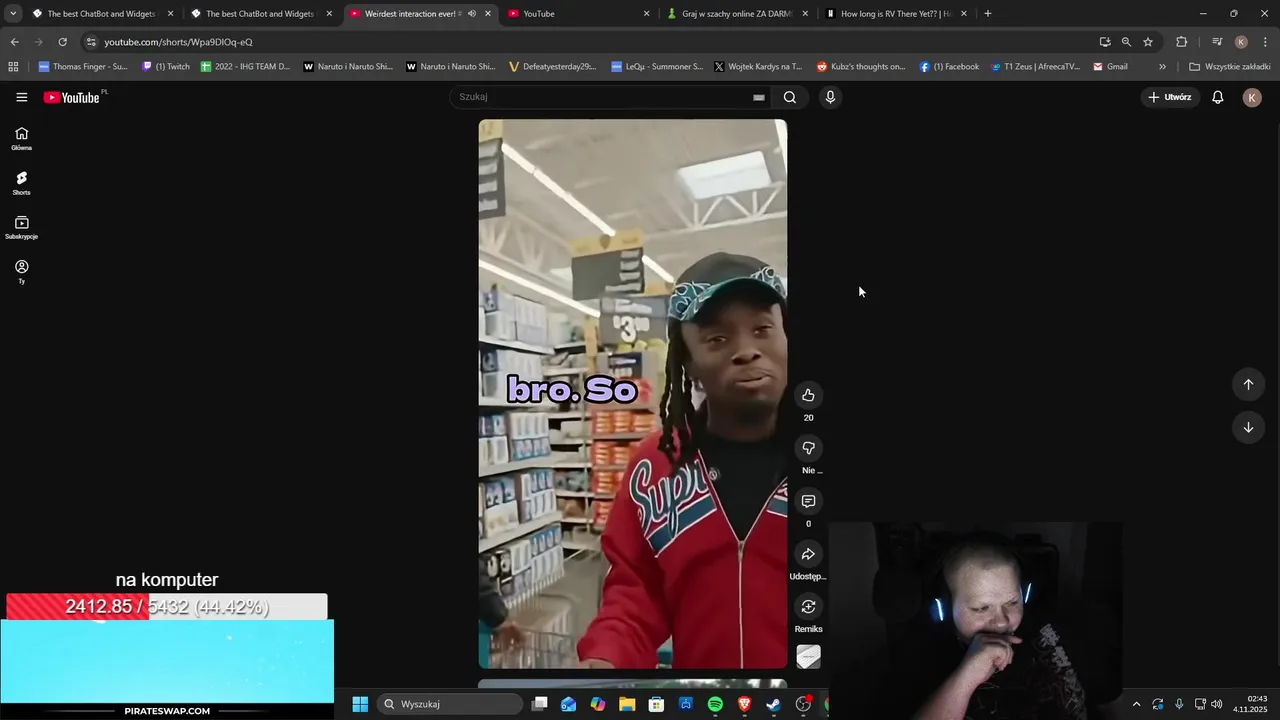This screenshot has height=720, width=1280.
Task: Open Shorts from the sidebar
Action: tap(21, 183)
